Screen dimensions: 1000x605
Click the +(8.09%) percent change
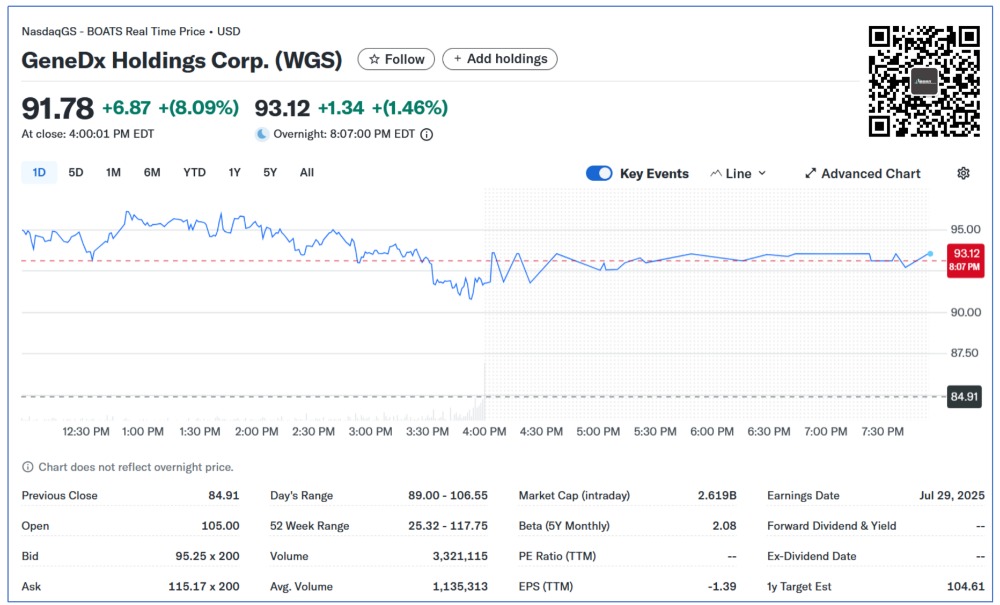tap(198, 108)
